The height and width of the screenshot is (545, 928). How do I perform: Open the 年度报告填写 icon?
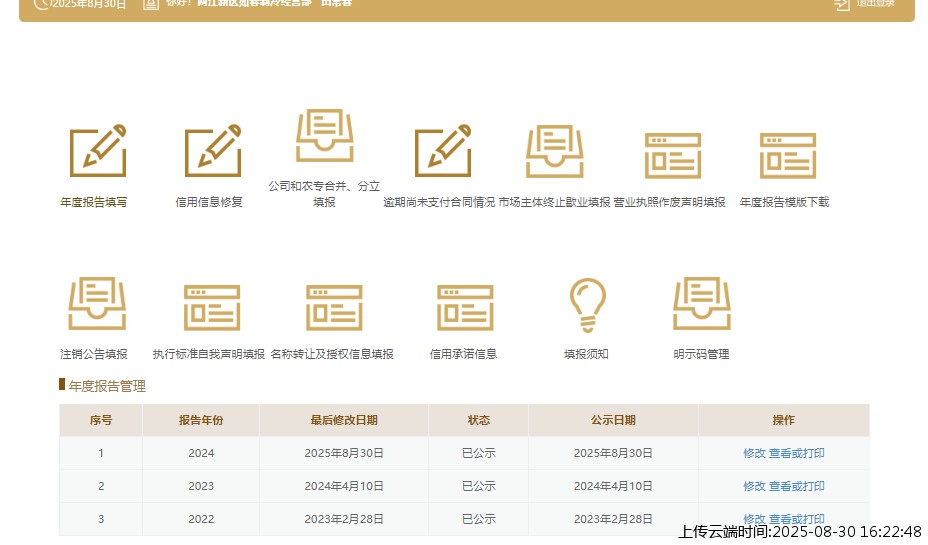pos(98,151)
